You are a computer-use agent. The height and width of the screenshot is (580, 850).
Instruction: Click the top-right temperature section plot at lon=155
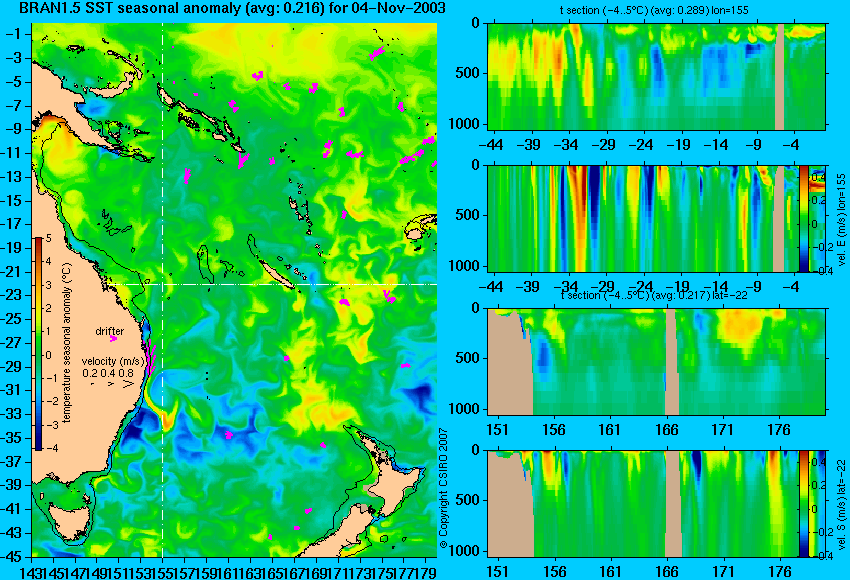656,76
